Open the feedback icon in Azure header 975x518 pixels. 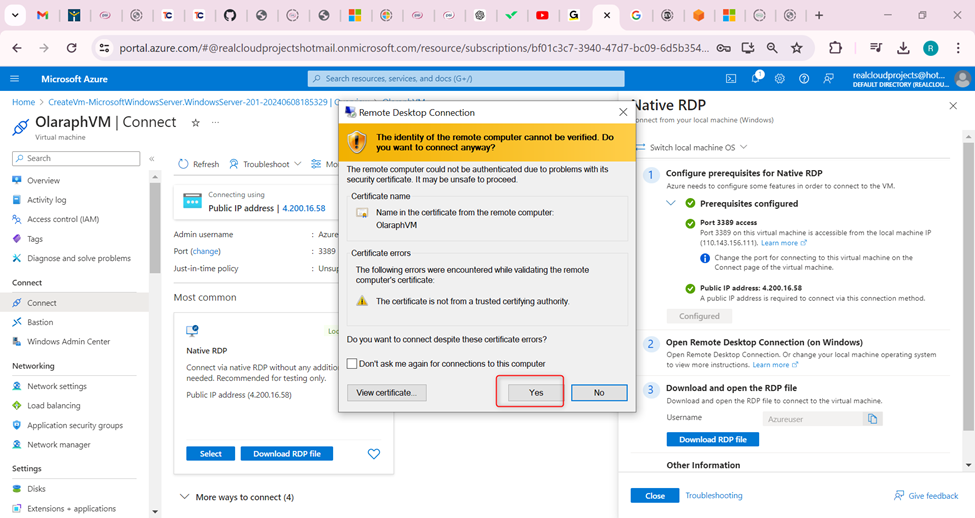[828, 79]
